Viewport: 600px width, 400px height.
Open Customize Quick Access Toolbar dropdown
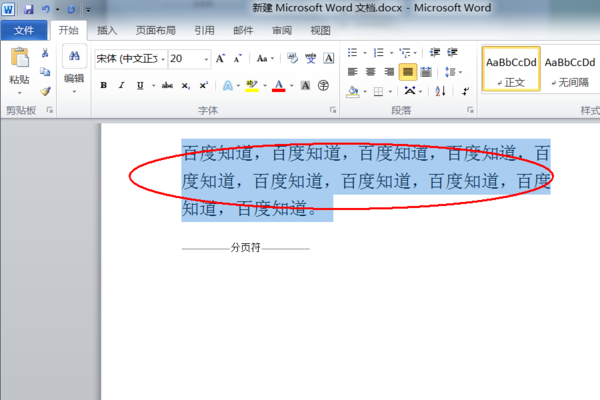pos(88,10)
